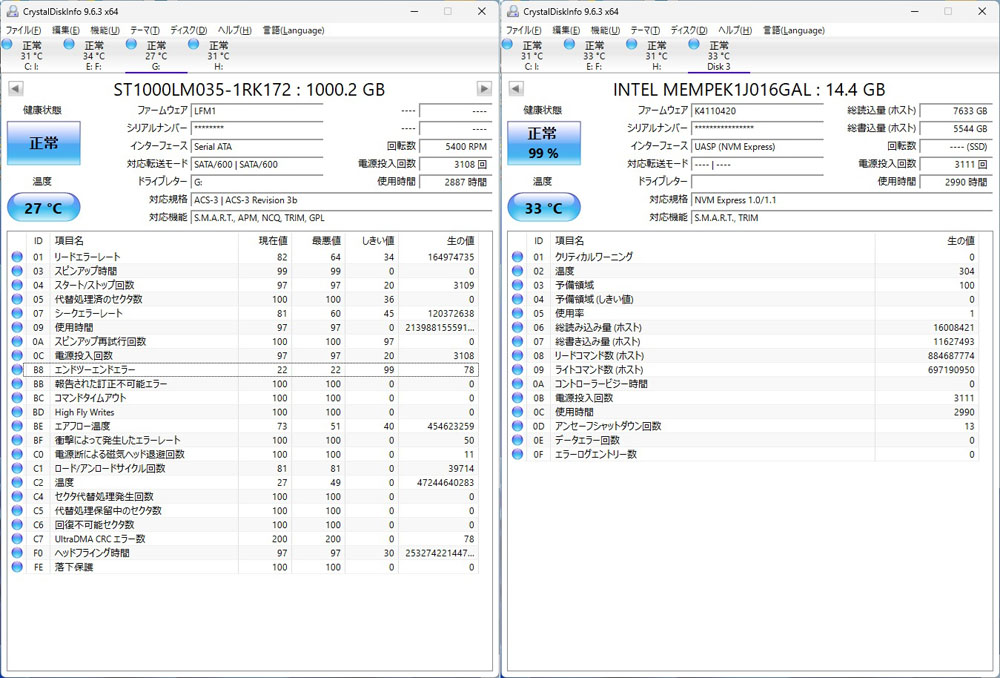Click 項目名 column header in right table
This screenshot has width=1000, height=678.
713,240
